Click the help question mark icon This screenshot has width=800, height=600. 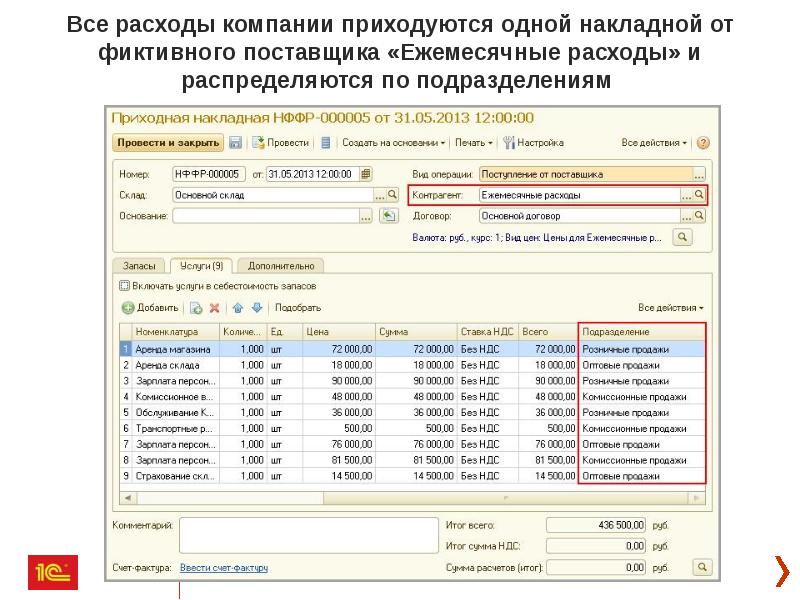coord(703,143)
